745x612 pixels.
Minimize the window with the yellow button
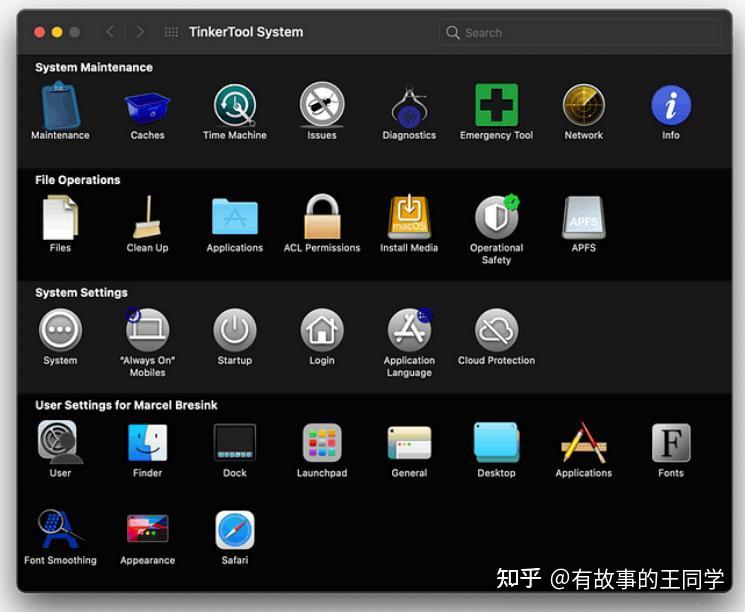57,32
